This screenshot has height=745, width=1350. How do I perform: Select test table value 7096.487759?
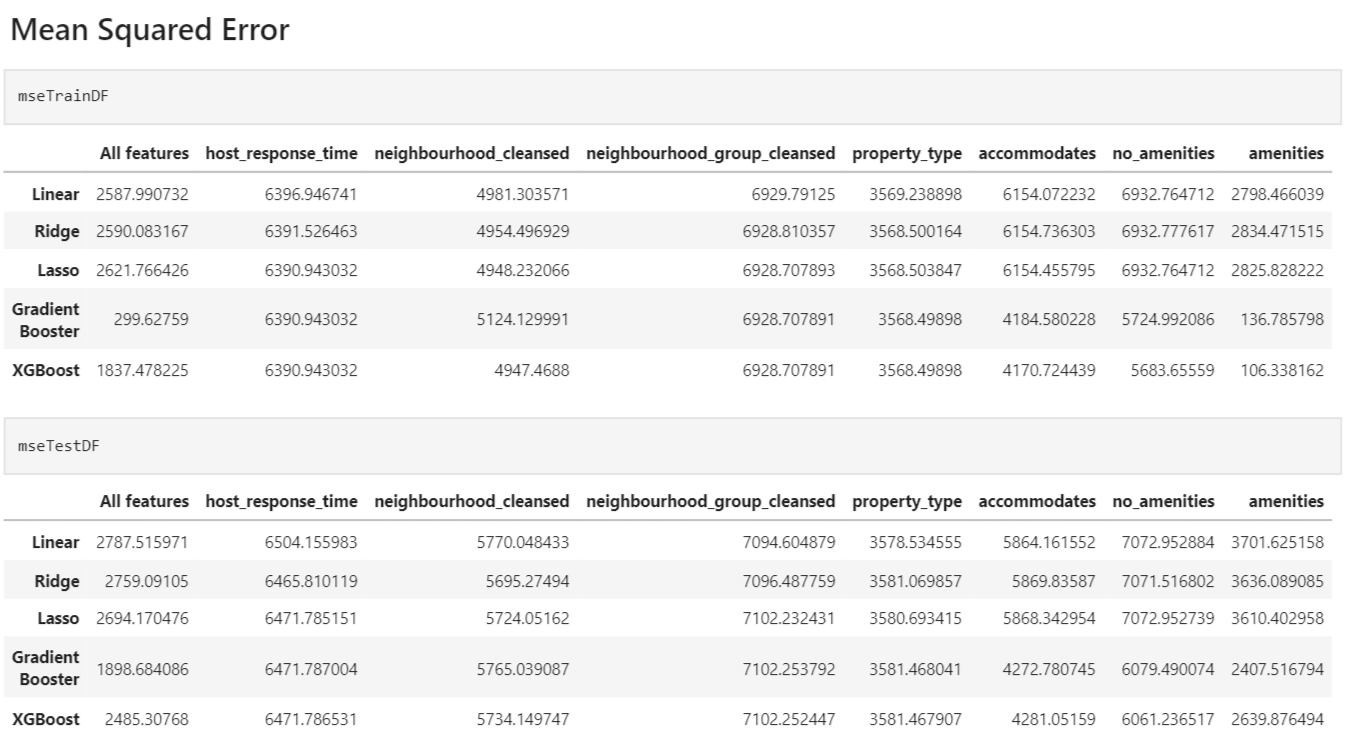(789, 580)
